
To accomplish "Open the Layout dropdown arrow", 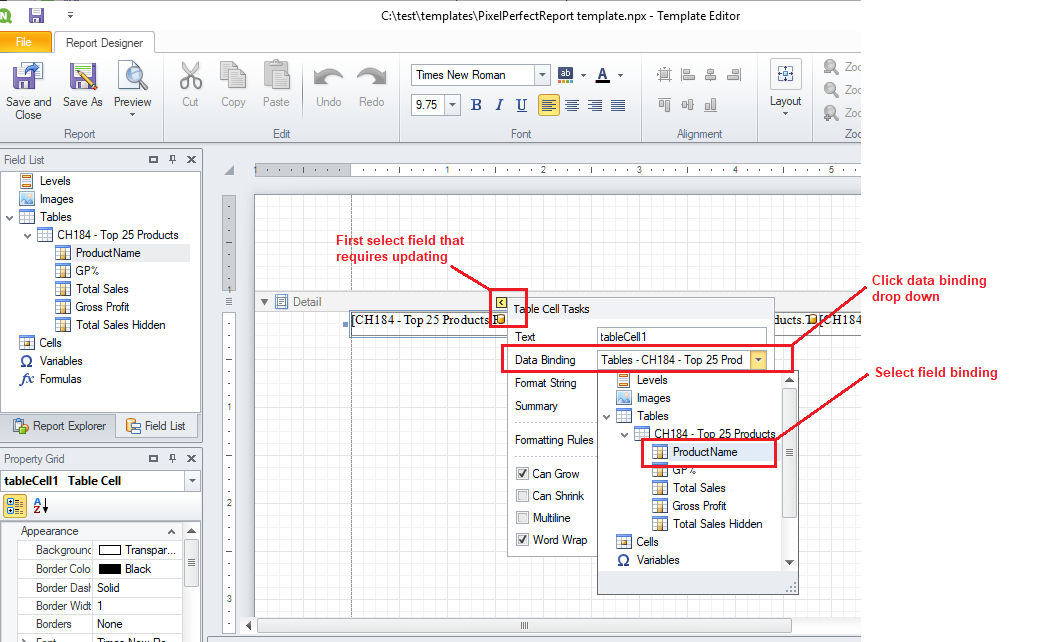I will pyautogui.click(x=785, y=114).
